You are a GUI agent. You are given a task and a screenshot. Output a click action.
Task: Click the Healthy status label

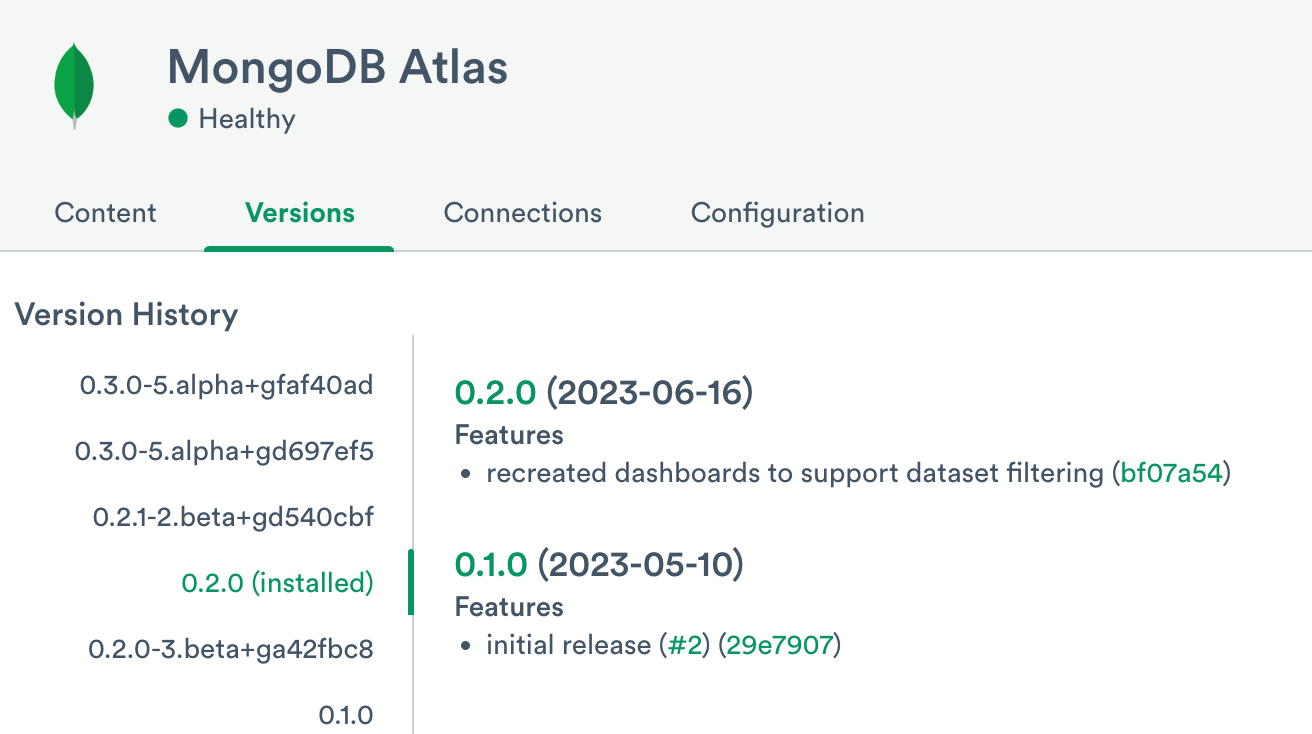coord(247,119)
